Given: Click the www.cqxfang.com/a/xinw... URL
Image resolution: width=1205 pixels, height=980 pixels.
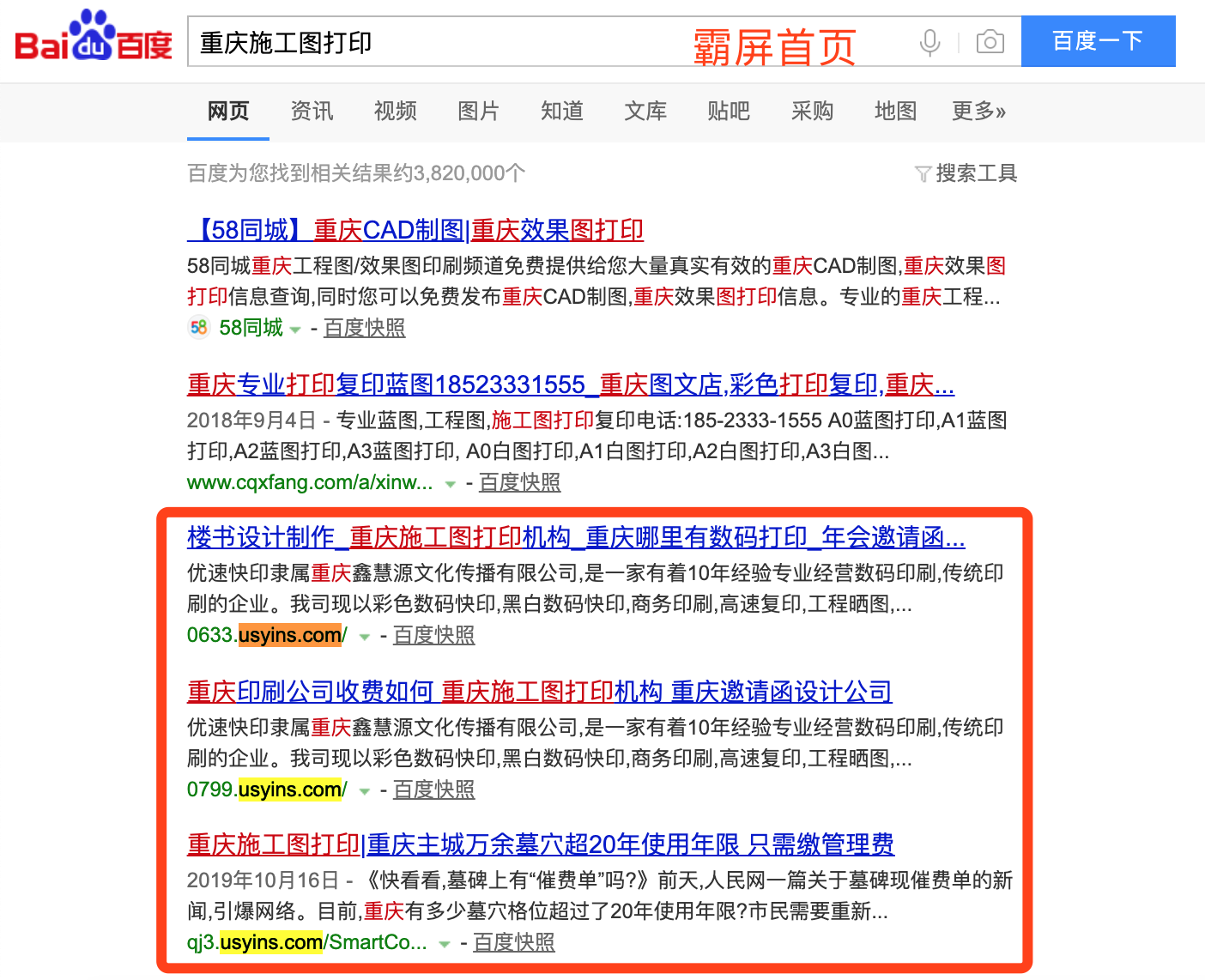Looking at the screenshot, I should pos(310,482).
